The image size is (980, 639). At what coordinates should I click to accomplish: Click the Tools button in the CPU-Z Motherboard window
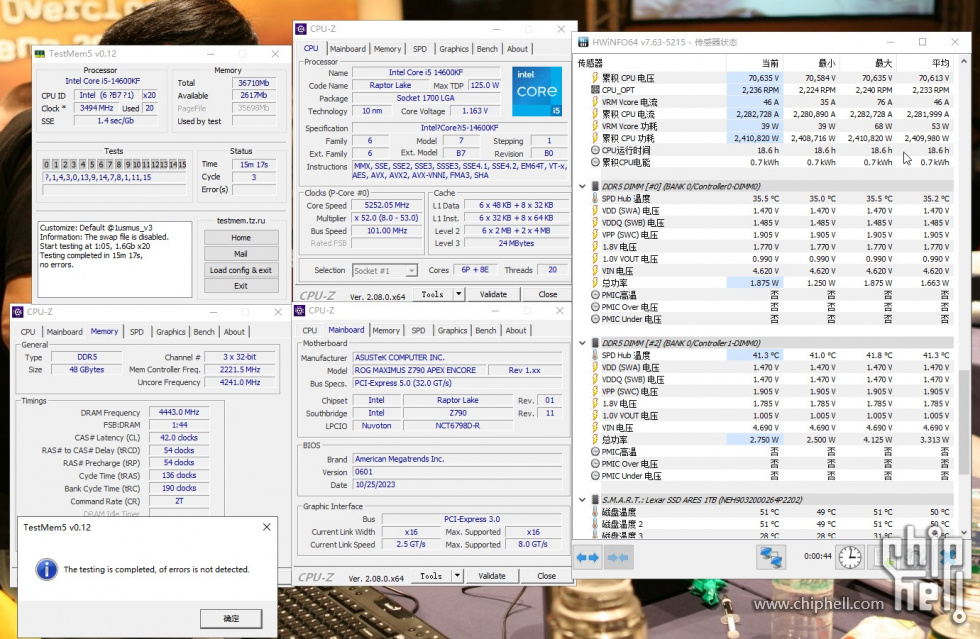click(x=431, y=575)
